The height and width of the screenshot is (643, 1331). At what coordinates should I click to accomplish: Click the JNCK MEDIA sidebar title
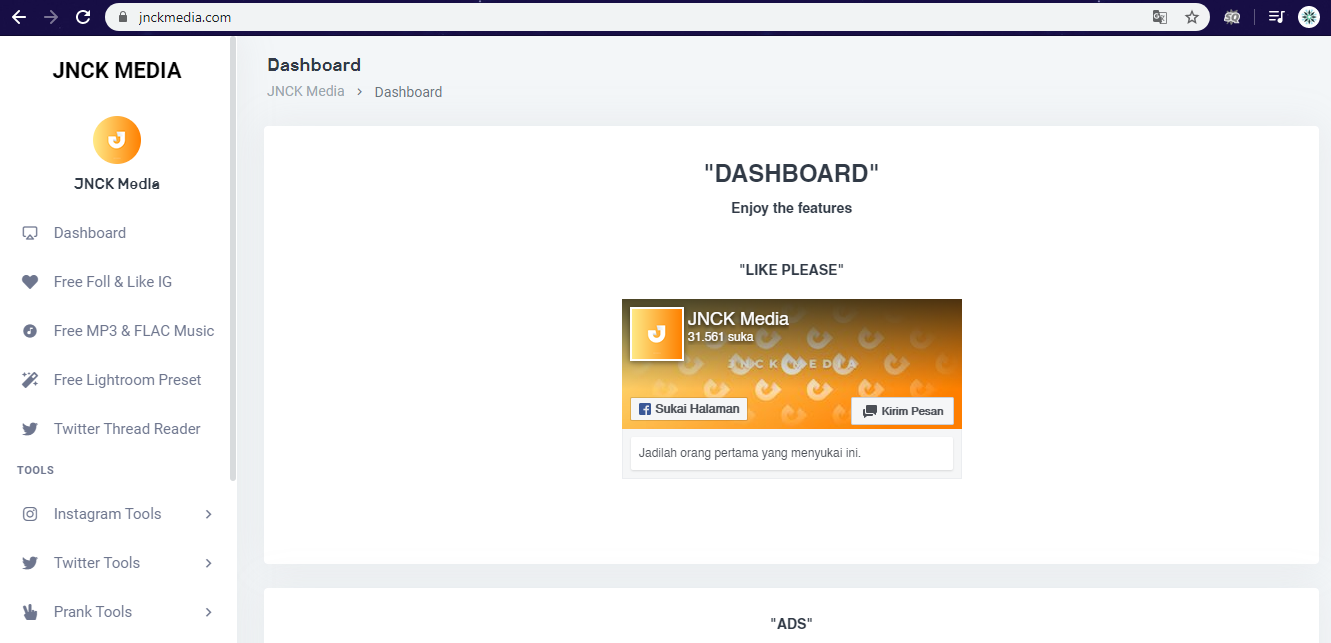[x=117, y=71]
